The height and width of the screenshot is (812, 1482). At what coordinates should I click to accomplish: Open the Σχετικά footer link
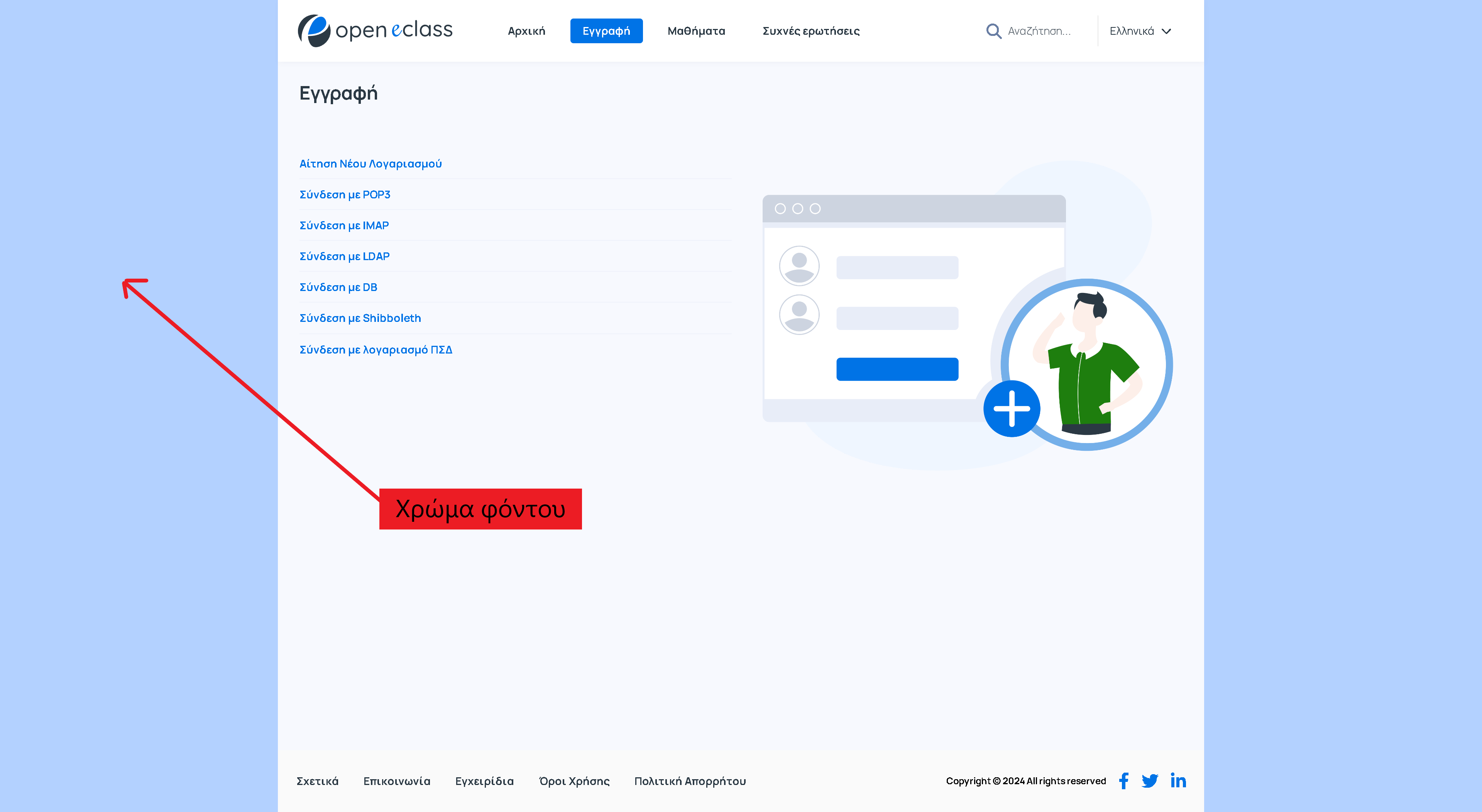coord(317,781)
